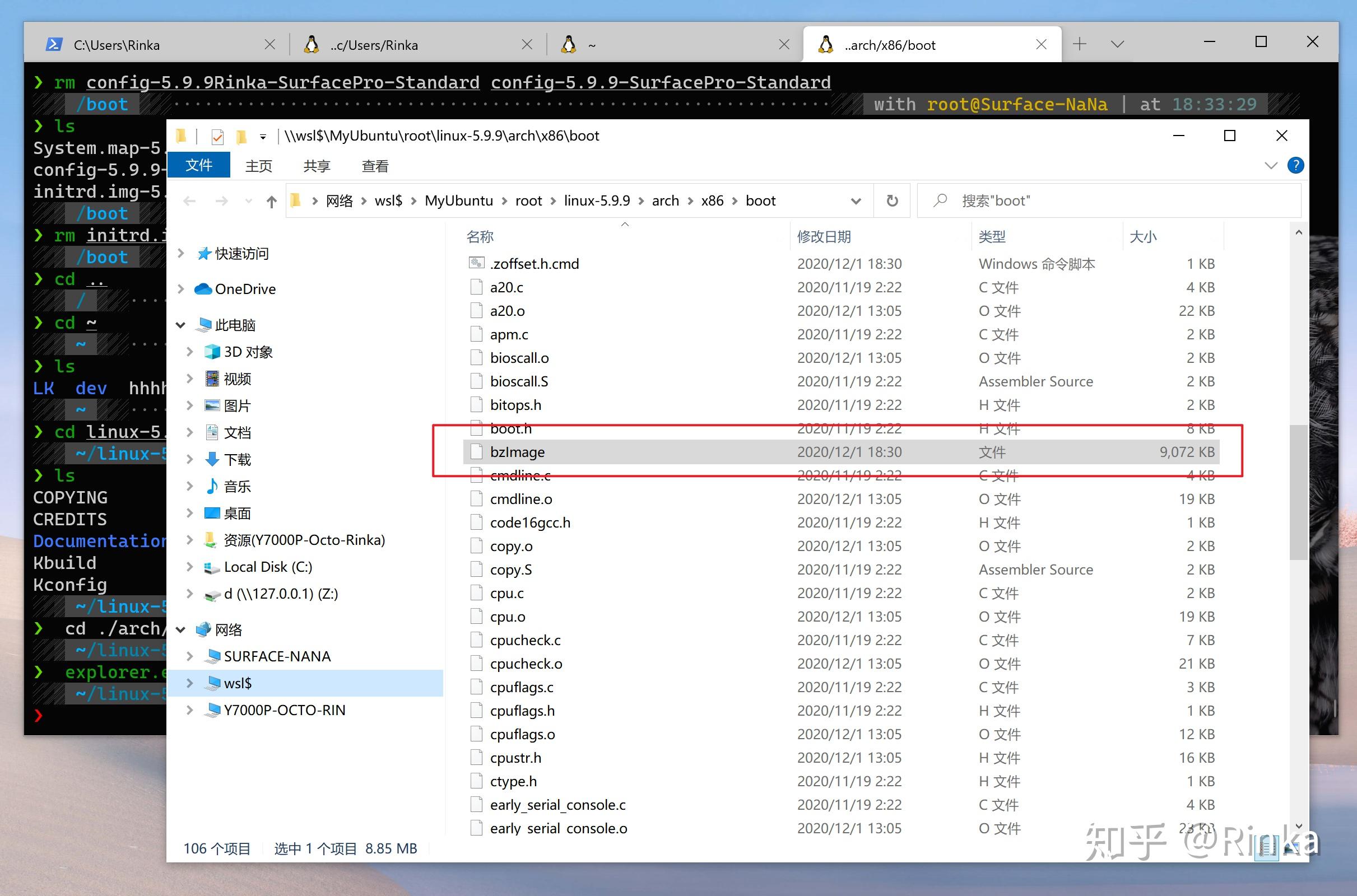This screenshot has width=1357, height=896.
Task: Close the C:\Users\Rinka terminal tab
Action: tap(270, 45)
